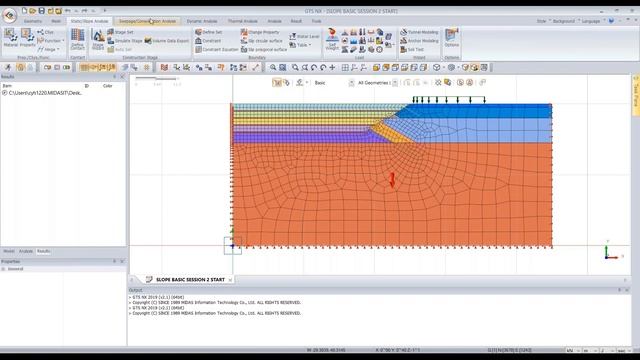Open the Stage Wizard tool
640x360 pixels.
[98, 40]
